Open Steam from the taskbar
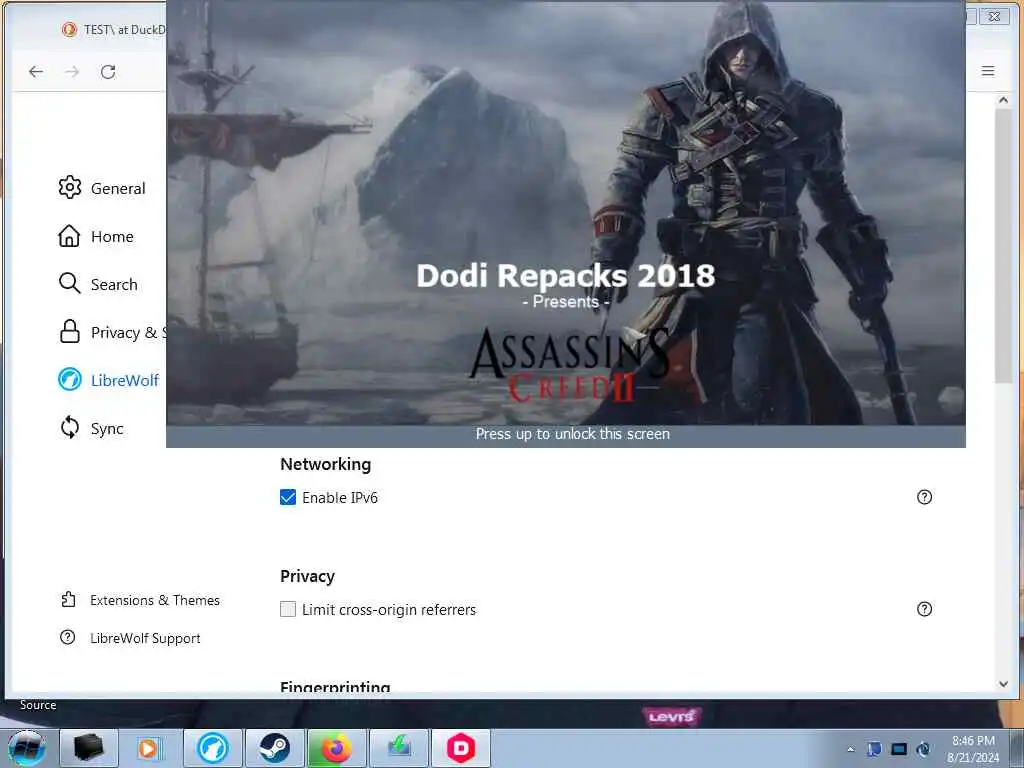This screenshot has width=1024, height=768. click(274, 748)
